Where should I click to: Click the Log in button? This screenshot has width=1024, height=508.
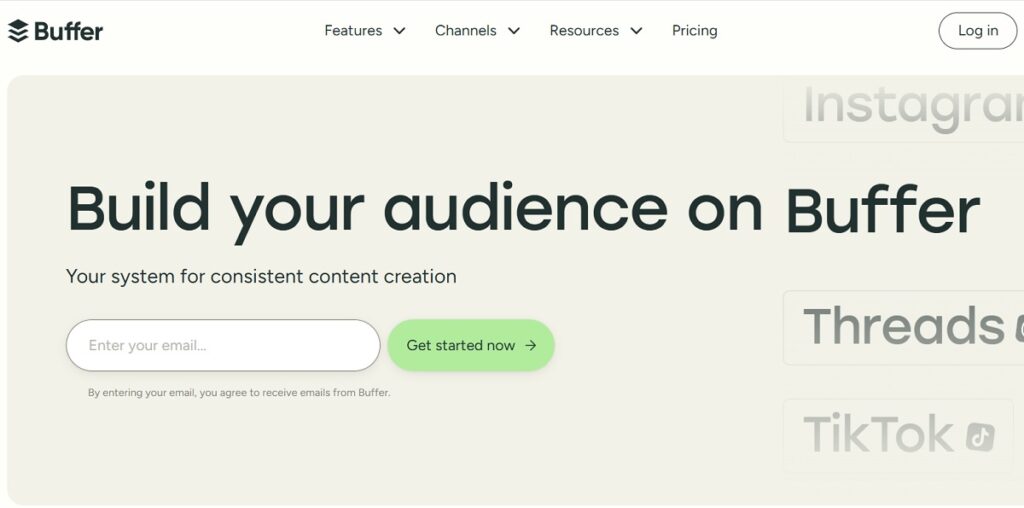978,31
